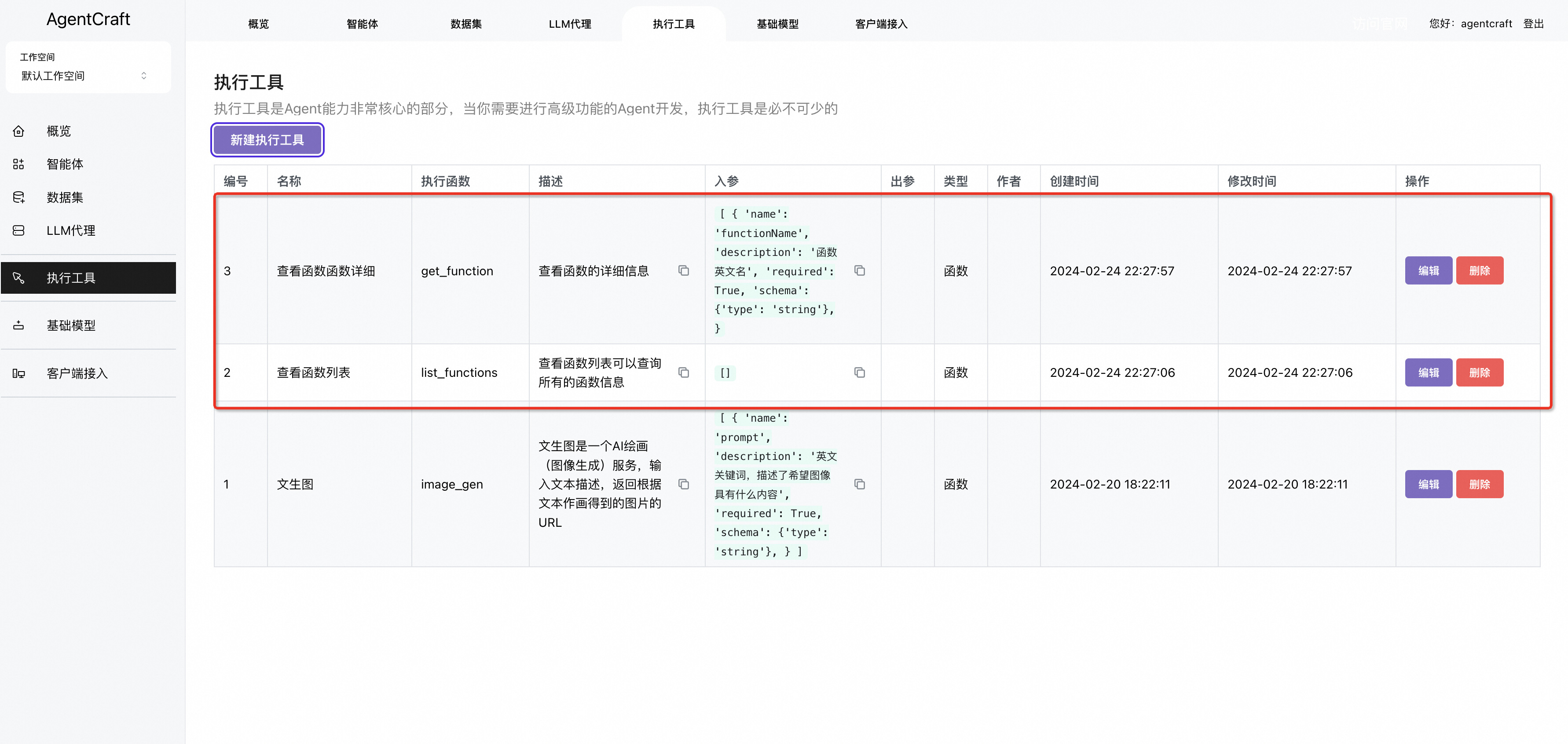Image resolution: width=1568 pixels, height=744 pixels.
Task: Edit the 查看函数函数详细 tool
Action: coord(1428,271)
